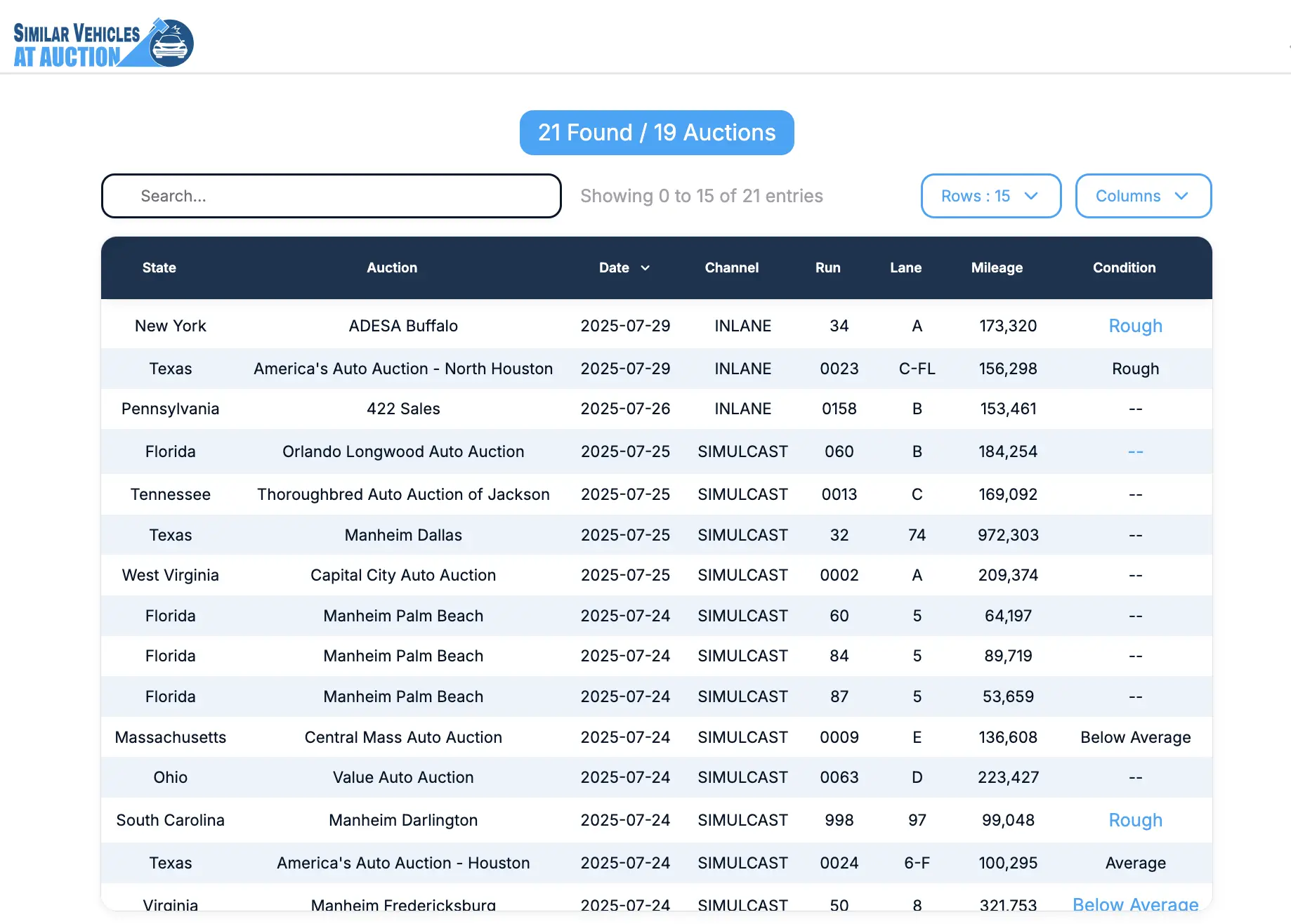Click lane value 6-F
Viewport: 1291px width, 924px height.
[917, 863]
